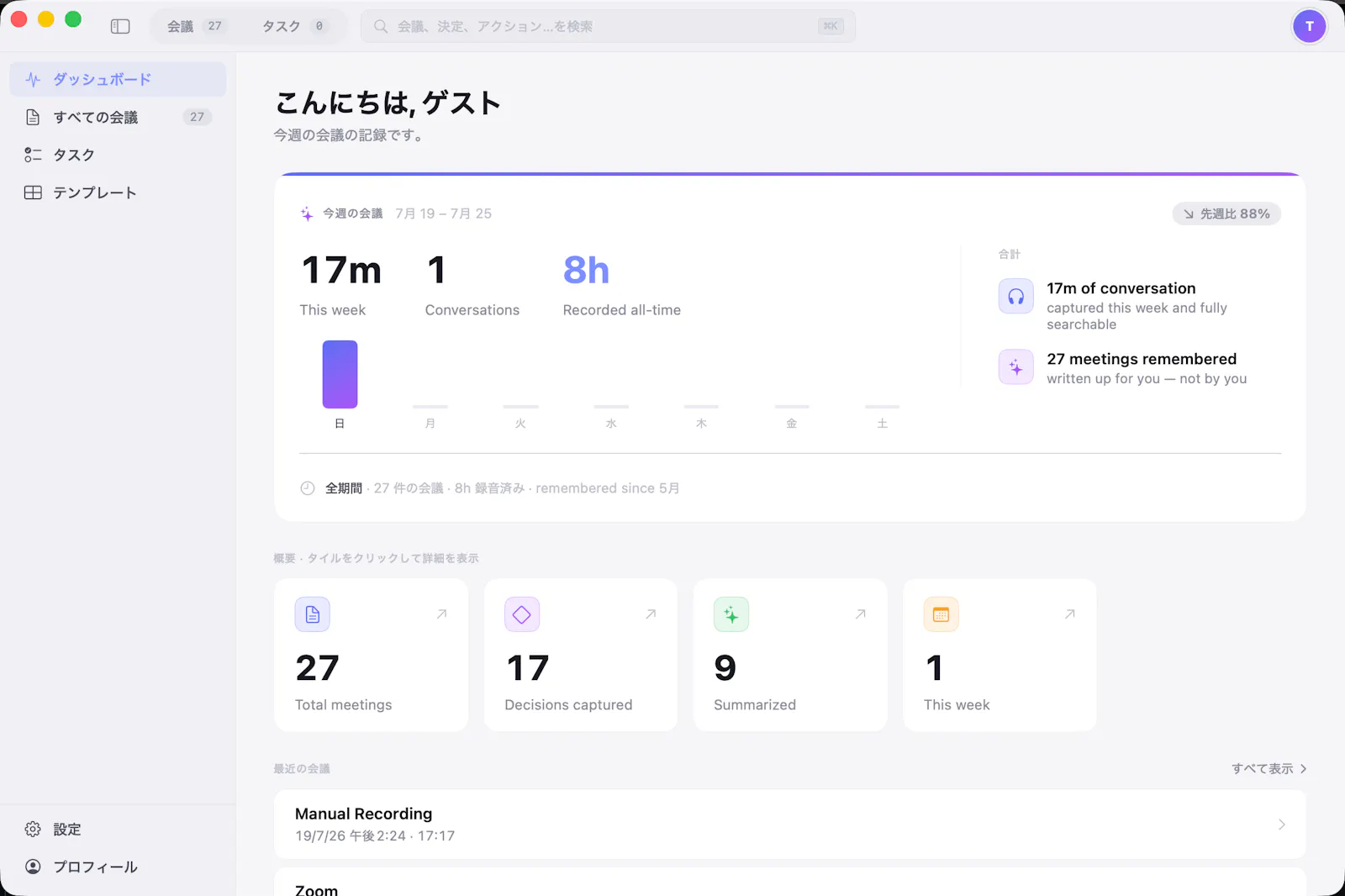Click the sparkle icon next to 今週の会議
The height and width of the screenshot is (896, 1345).
click(x=307, y=213)
